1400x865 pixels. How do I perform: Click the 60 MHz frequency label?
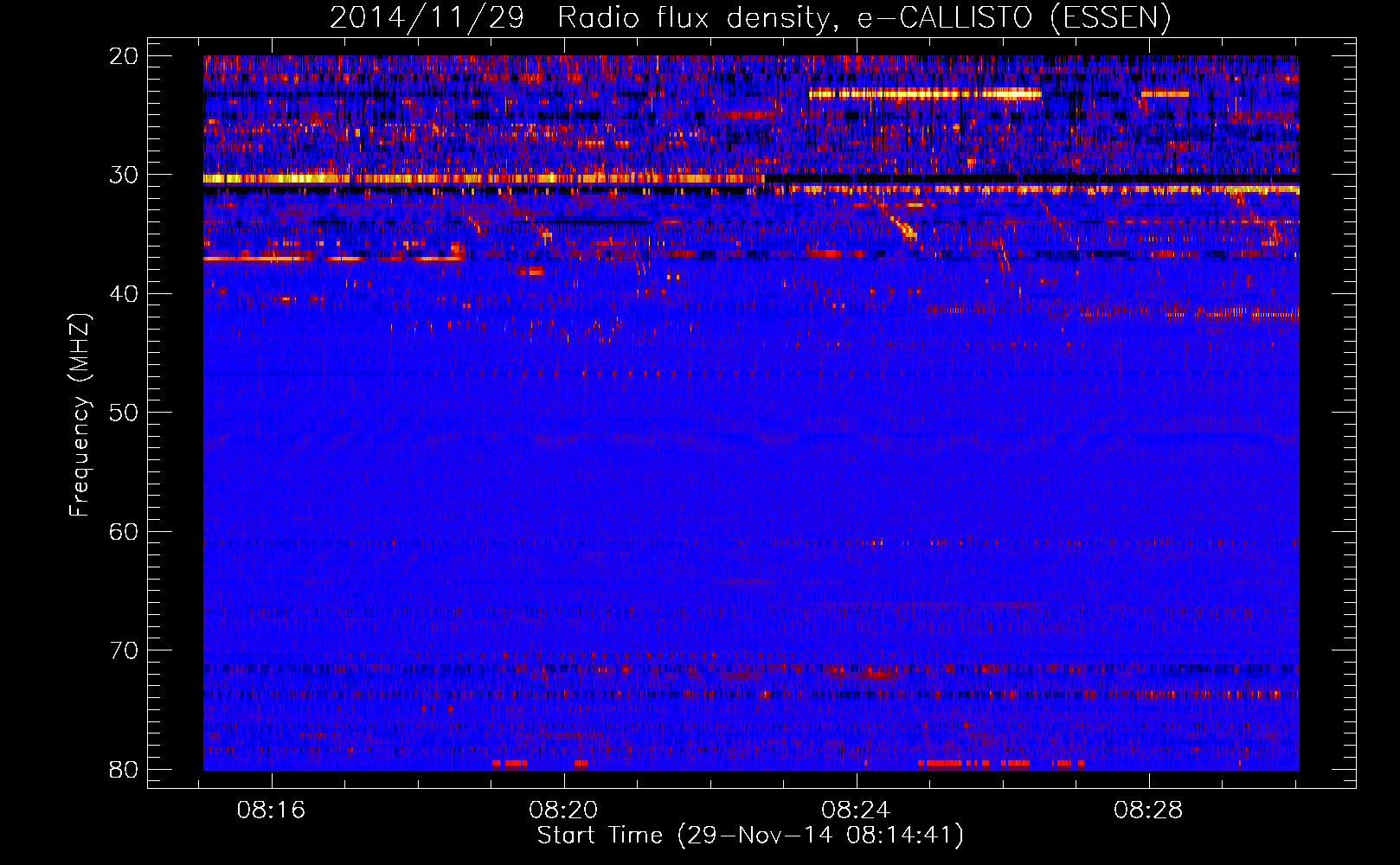tap(124, 531)
